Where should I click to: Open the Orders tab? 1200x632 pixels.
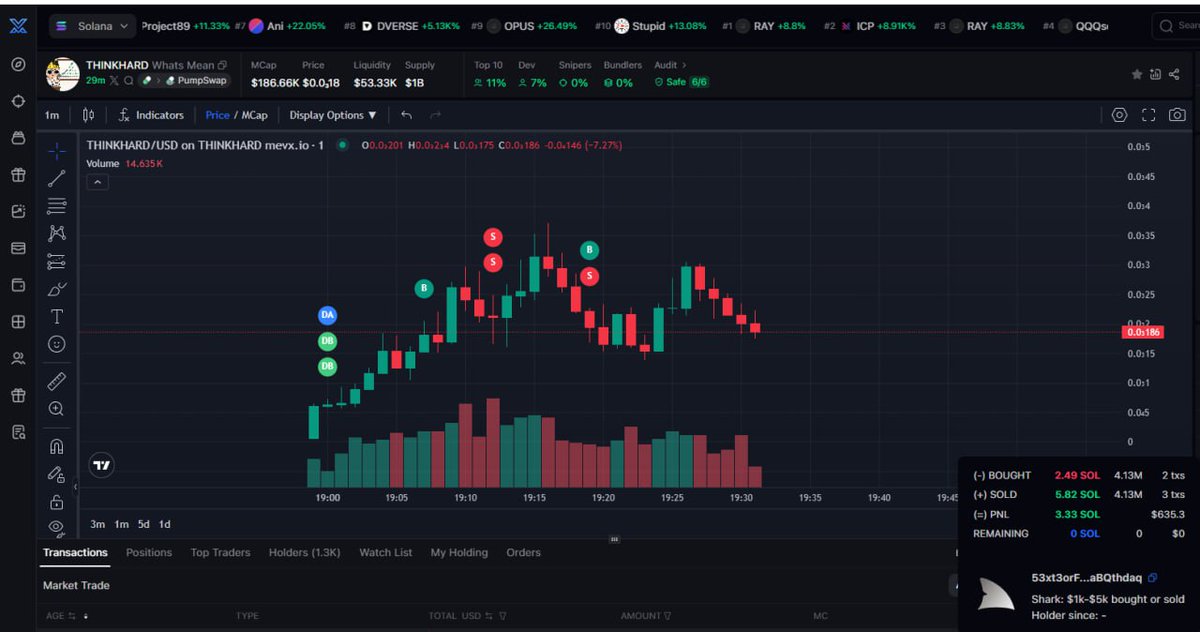[523, 552]
